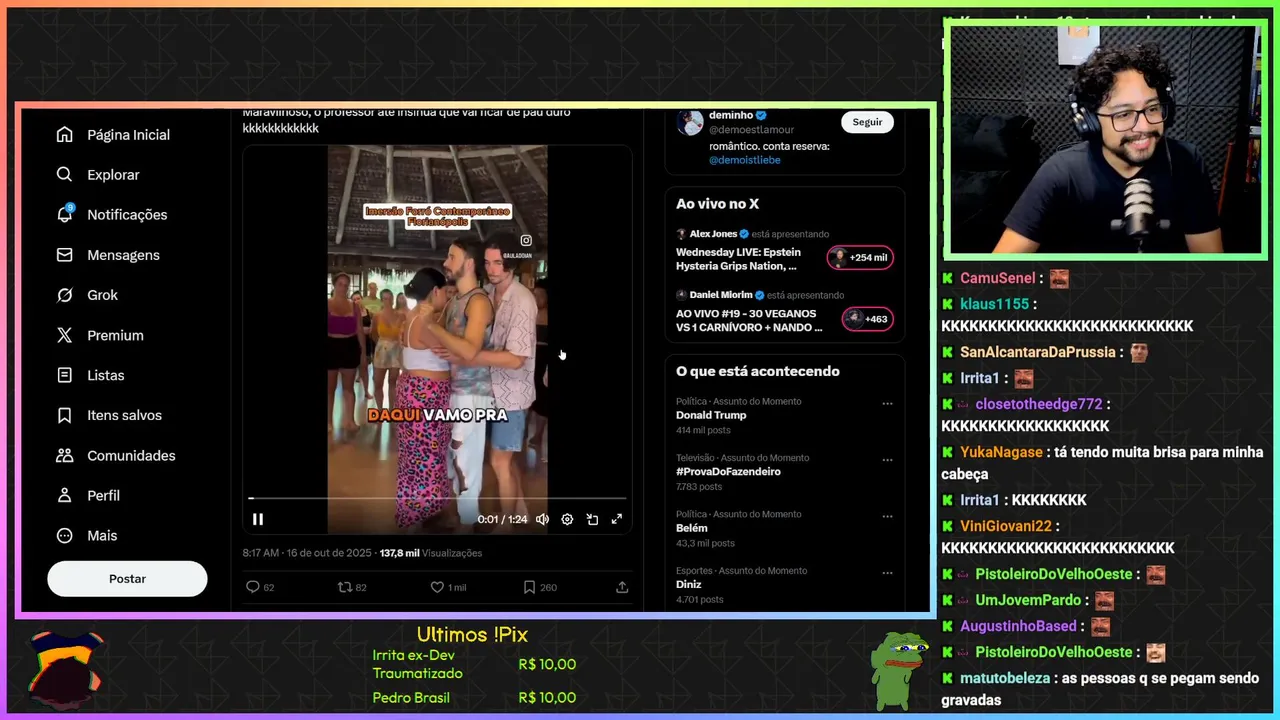Open Mais circle-dots icon
The image size is (1280, 720).
click(65, 535)
